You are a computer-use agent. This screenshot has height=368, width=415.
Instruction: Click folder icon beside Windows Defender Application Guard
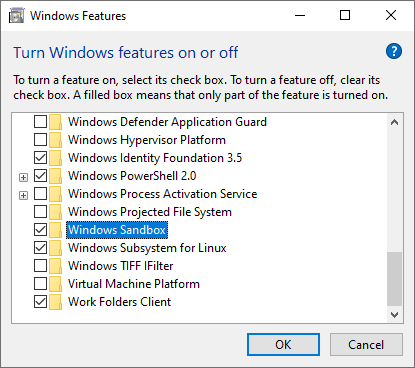pyautogui.click(x=55, y=122)
